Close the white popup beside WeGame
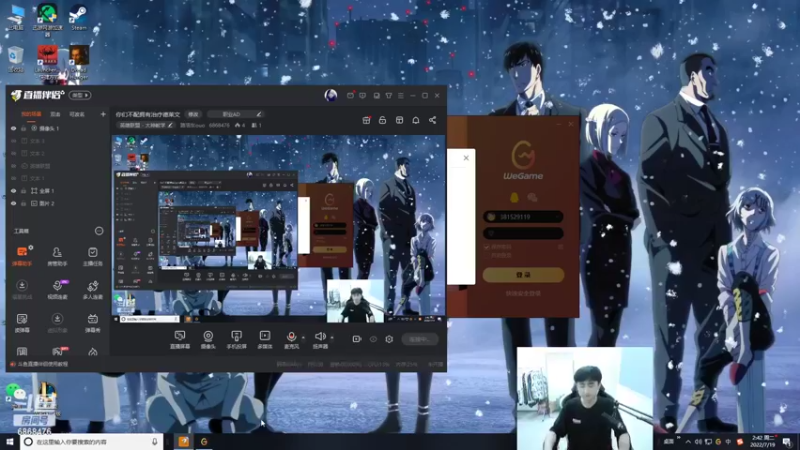The image size is (800, 450). [x=466, y=158]
